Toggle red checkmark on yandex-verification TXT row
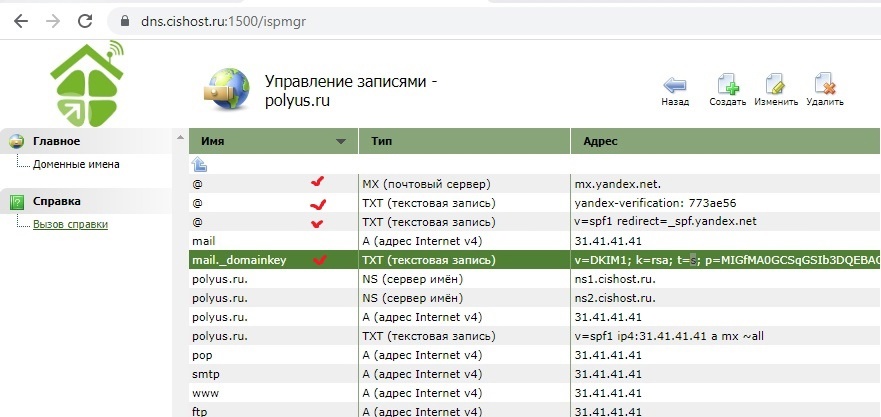Viewport: 881px width, 417px height. tap(318, 203)
